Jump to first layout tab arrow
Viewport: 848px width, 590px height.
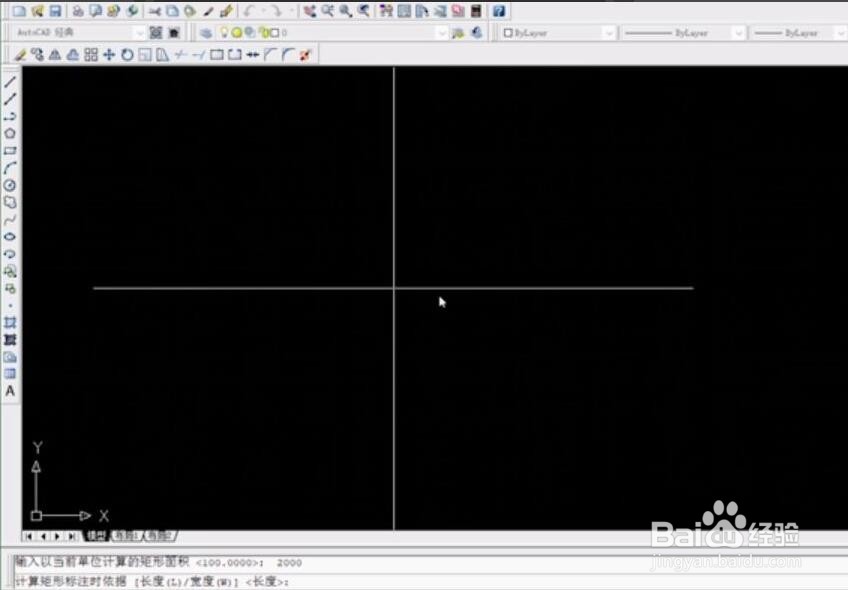28,536
